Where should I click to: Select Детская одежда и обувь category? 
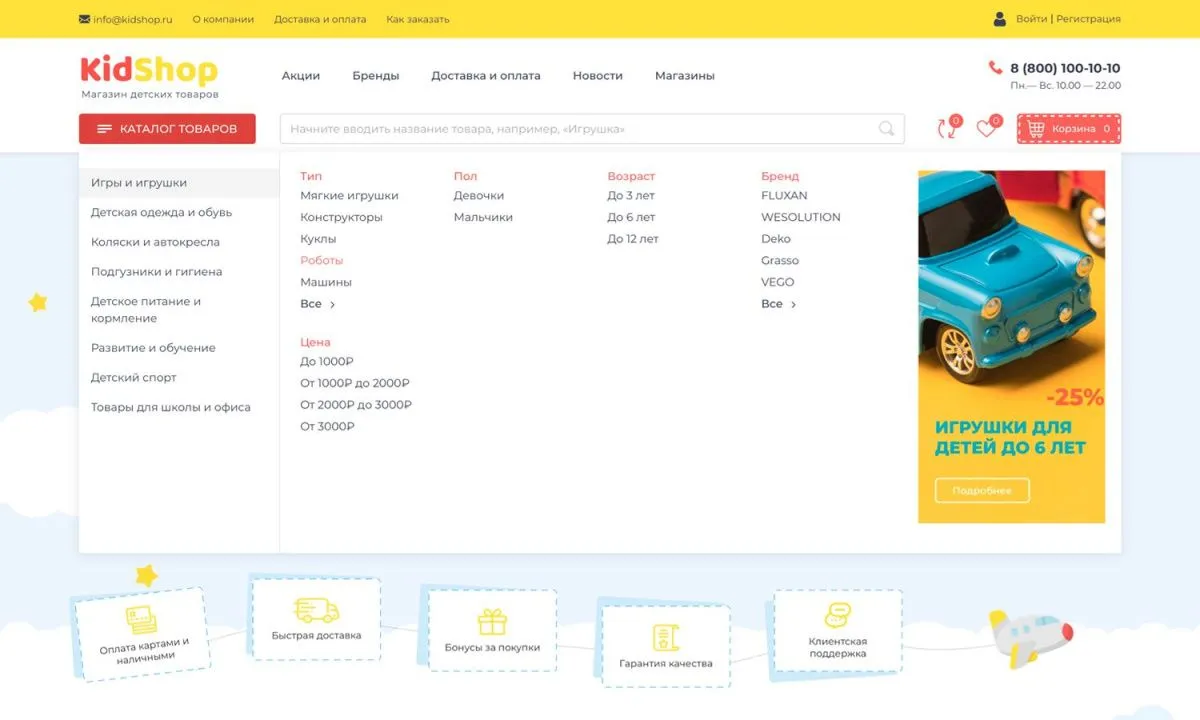[161, 213]
